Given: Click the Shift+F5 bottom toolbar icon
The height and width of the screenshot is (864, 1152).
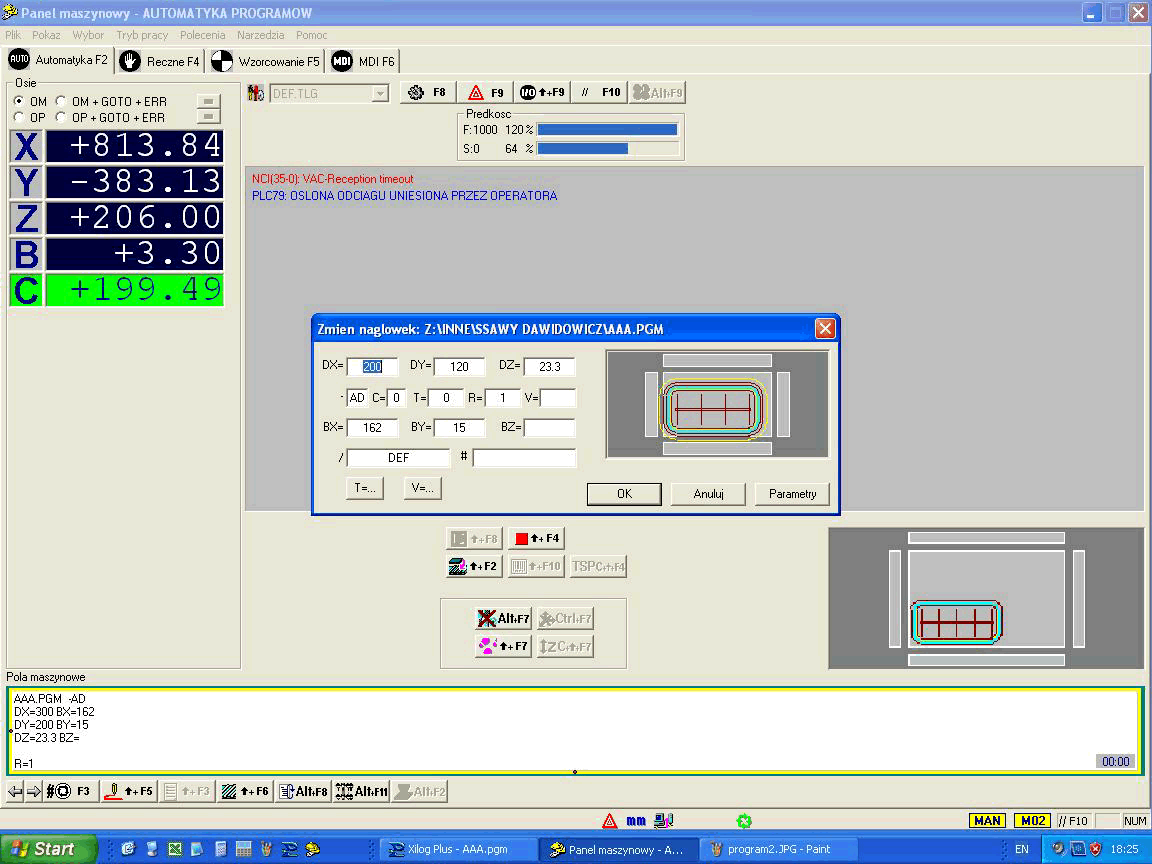Looking at the screenshot, I should tap(129, 791).
